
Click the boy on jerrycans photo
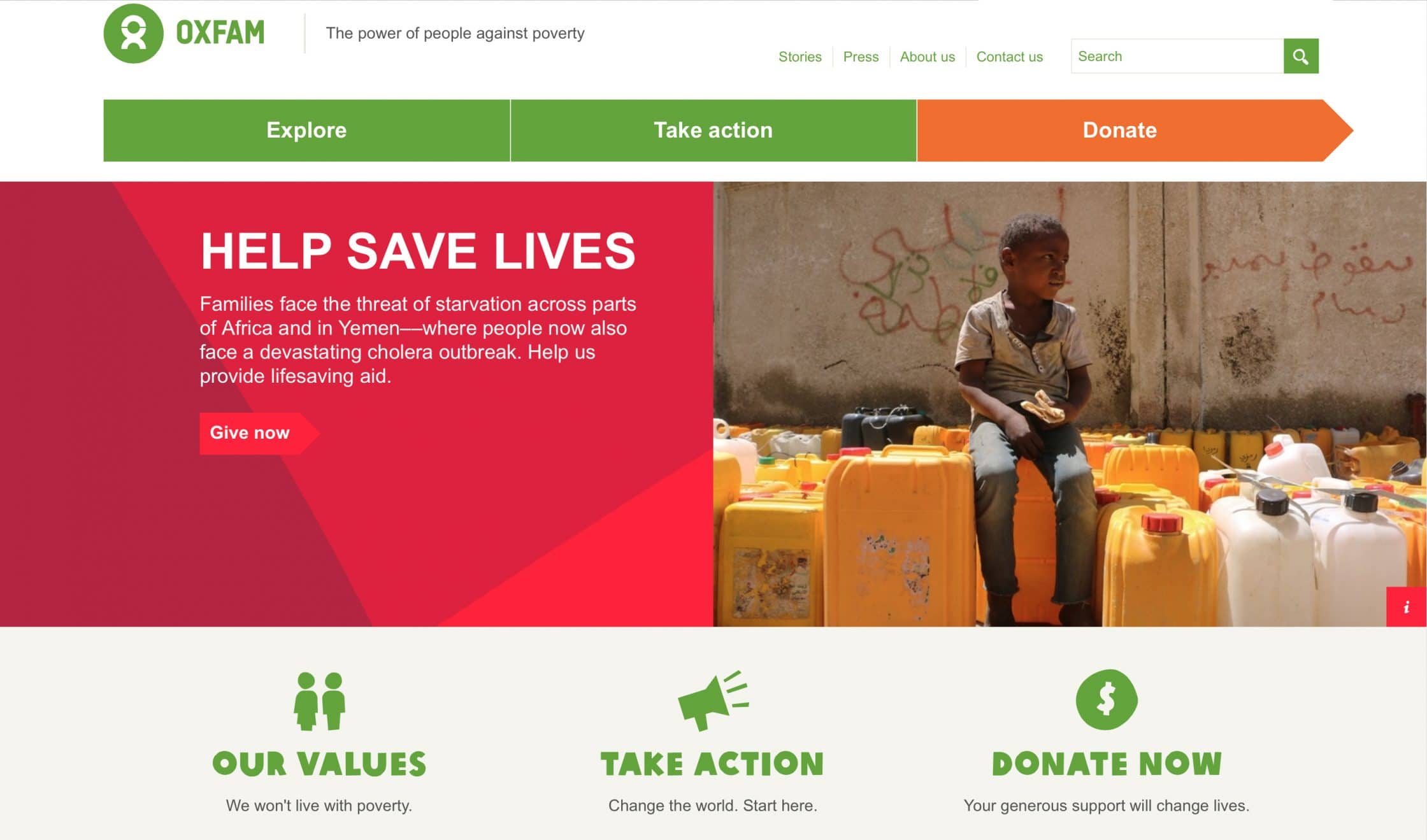tap(1070, 404)
